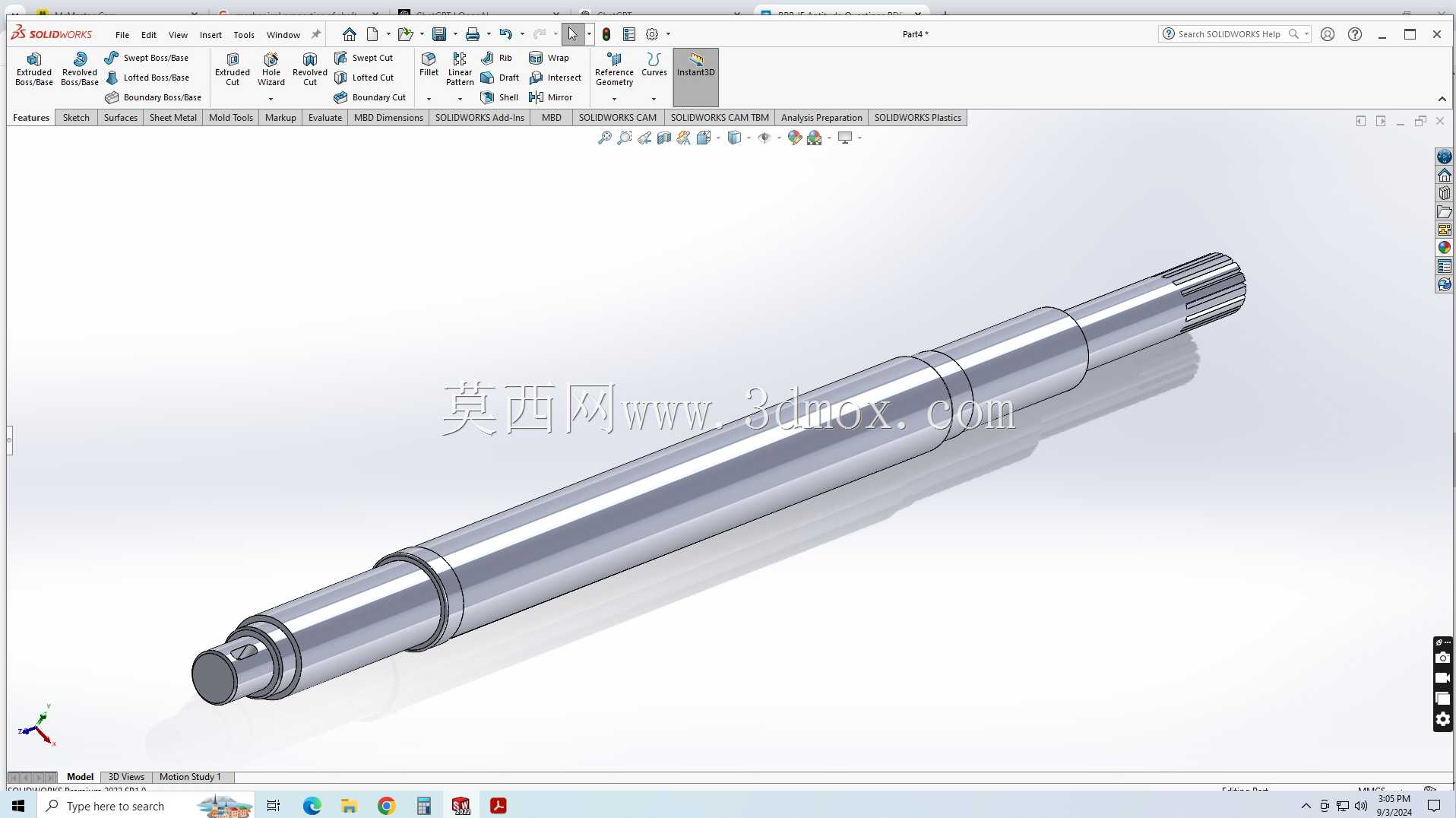Collapse the CommandManager ribbon chevron
The image size is (1456, 818).
coord(1442,100)
